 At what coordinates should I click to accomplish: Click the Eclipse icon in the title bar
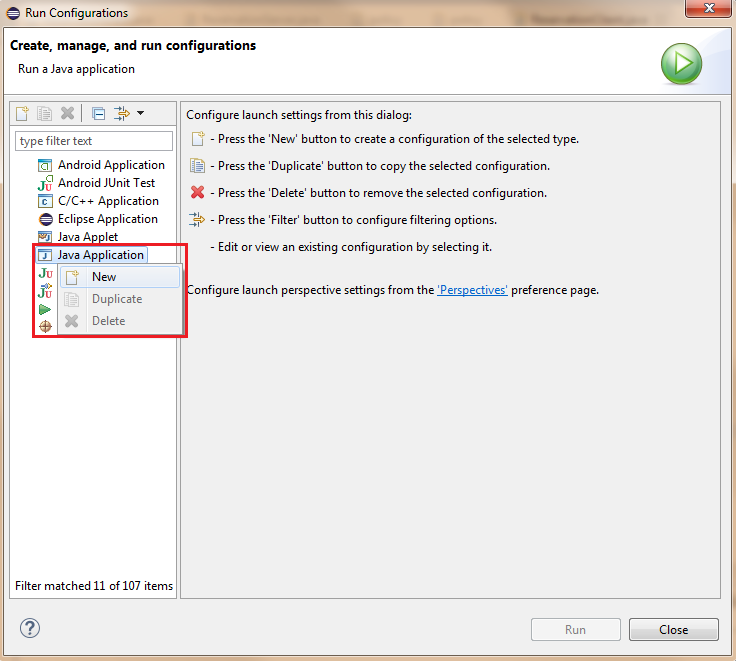pyautogui.click(x=13, y=13)
